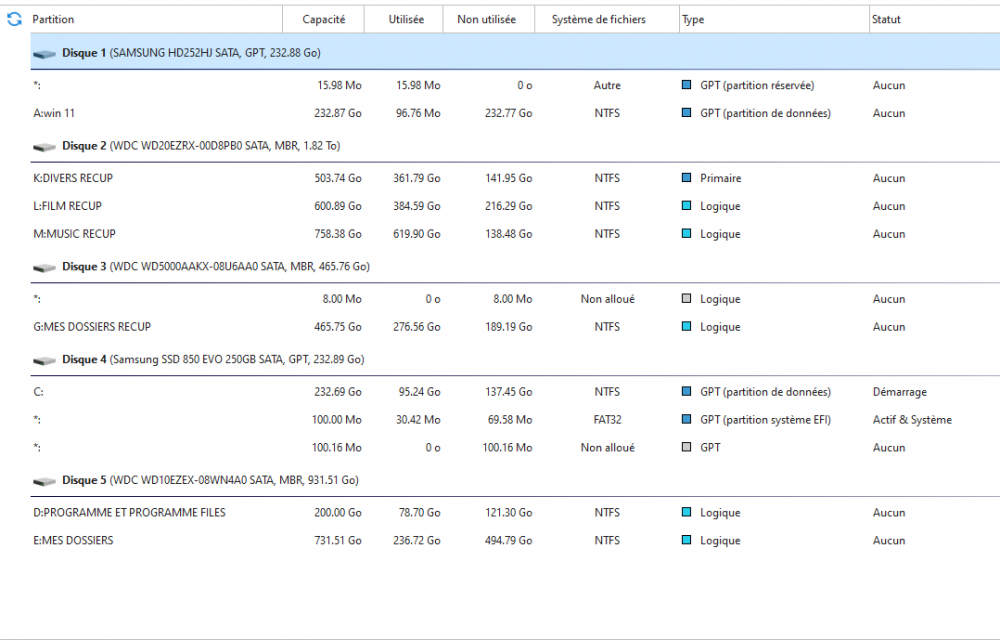This screenshot has width=1000, height=640.
Task: Sort by Utilisée column header
Action: pyautogui.click(x=405, y=19)
